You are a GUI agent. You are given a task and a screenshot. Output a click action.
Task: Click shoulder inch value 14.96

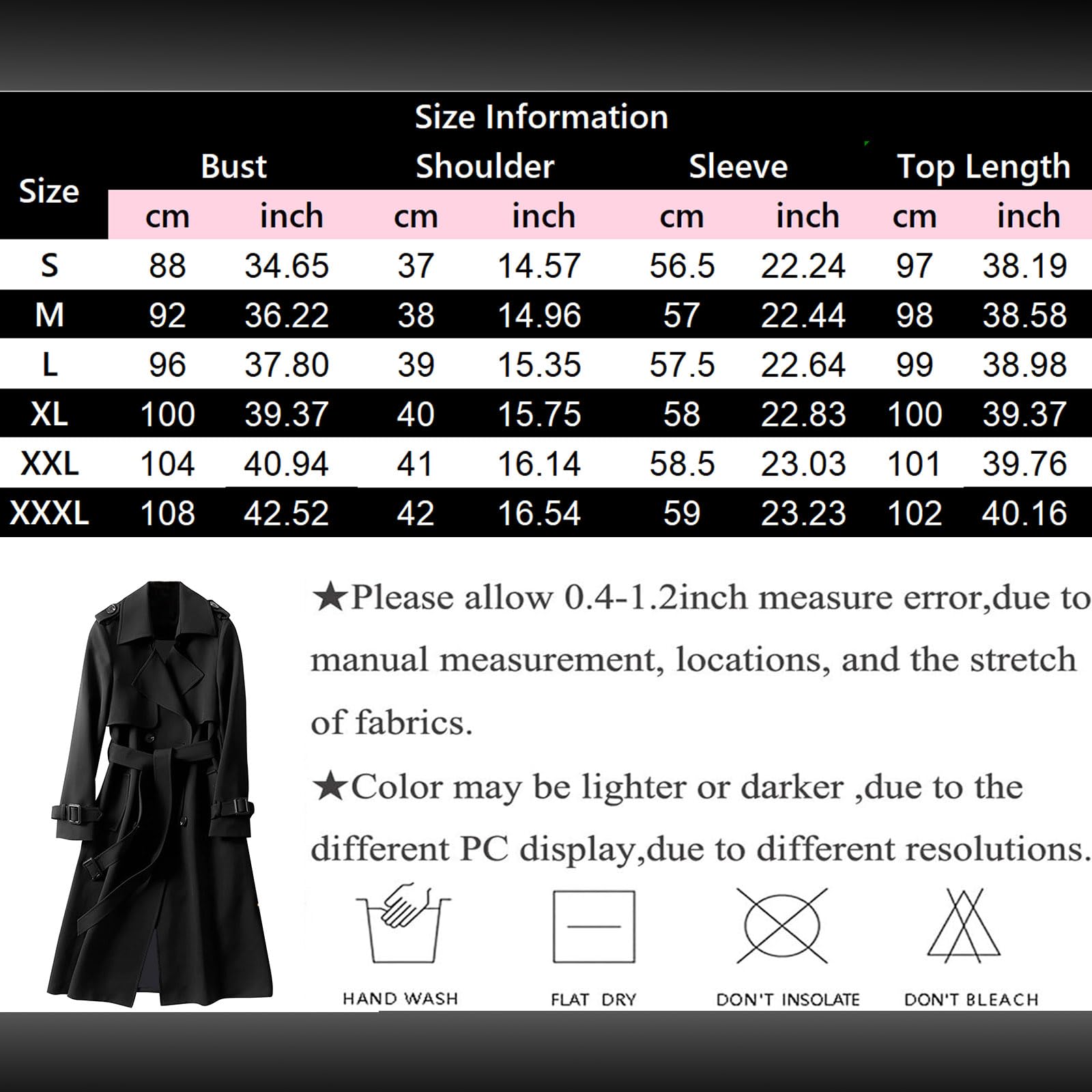539,315
